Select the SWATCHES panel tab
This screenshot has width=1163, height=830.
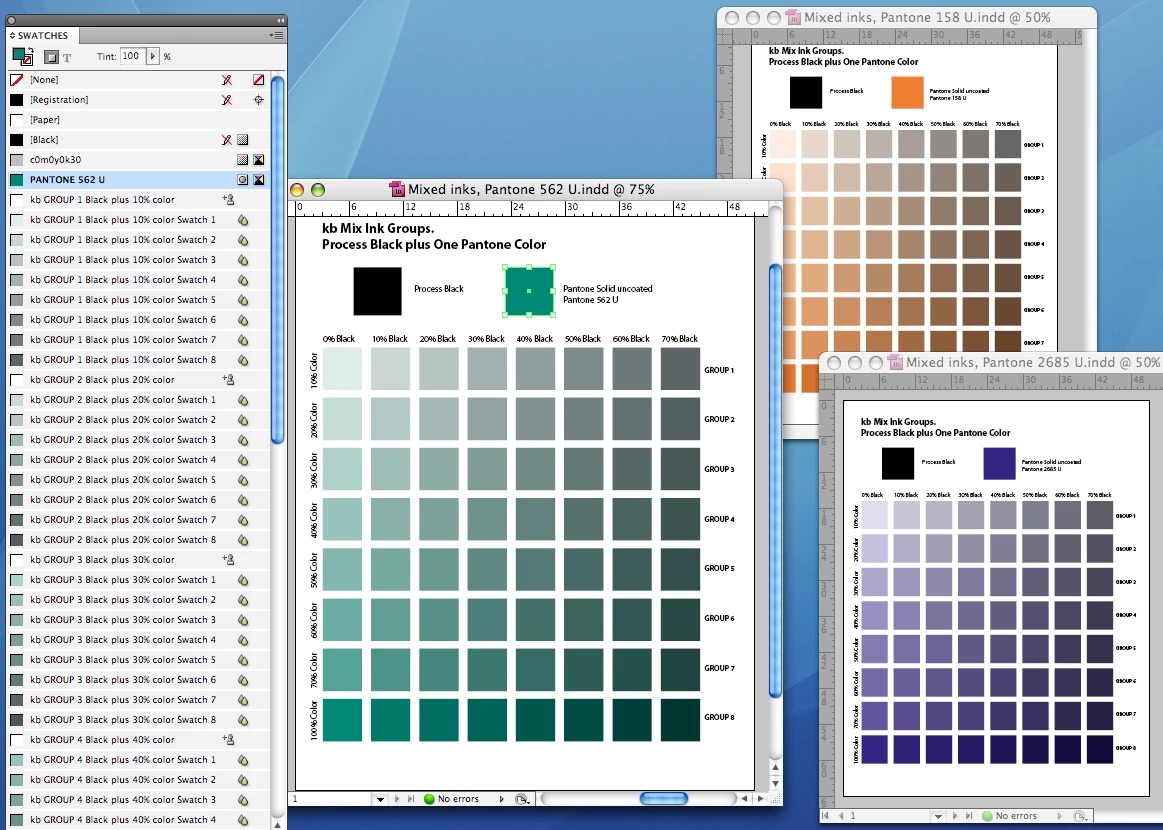click(43, 35)
